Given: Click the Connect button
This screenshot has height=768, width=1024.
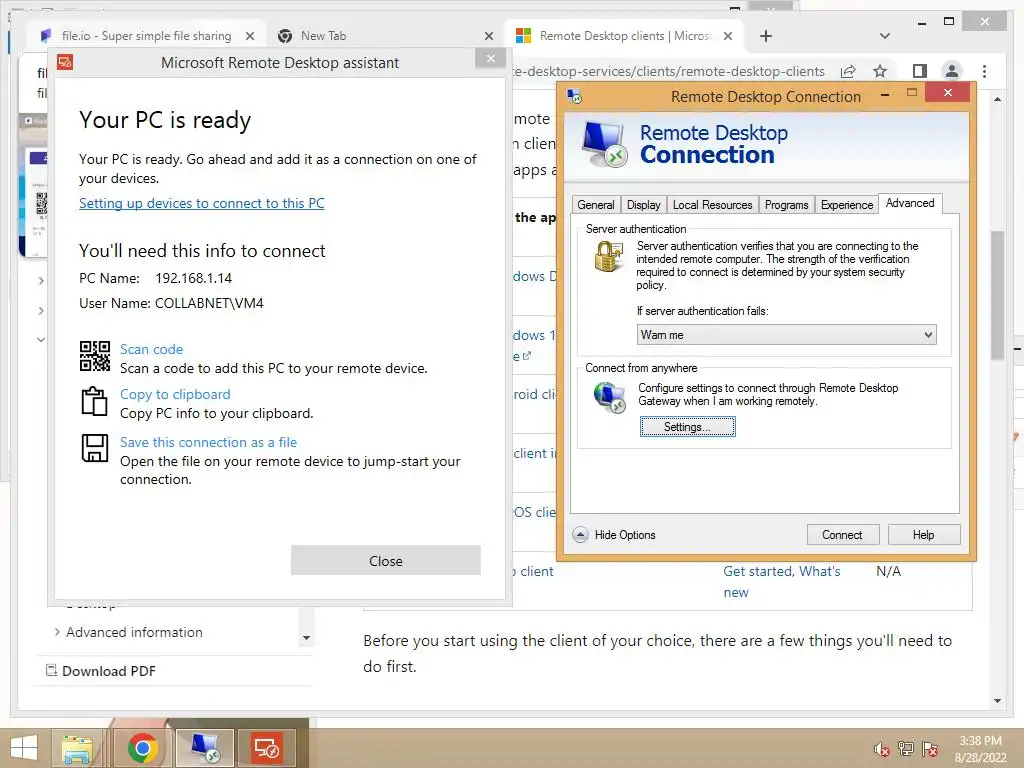Looking at the screenshot, I should click(842, 535).
